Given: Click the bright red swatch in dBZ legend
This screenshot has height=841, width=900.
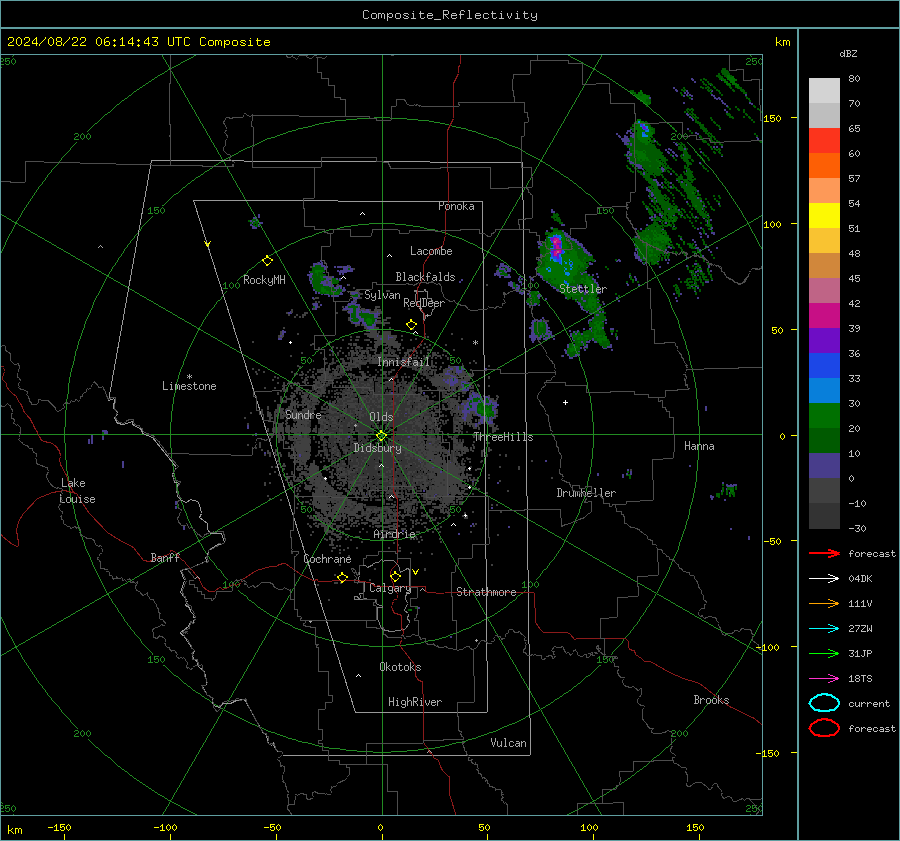Looking at the screenshot, I should (x=824, y=141).
